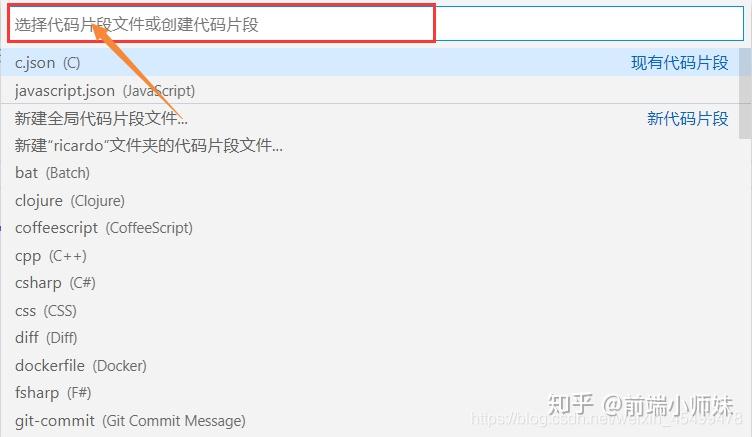Viewport: 752px width, 437px height.
Task: Select clojure (Clojure) from the list
Action: click(370, 201)
